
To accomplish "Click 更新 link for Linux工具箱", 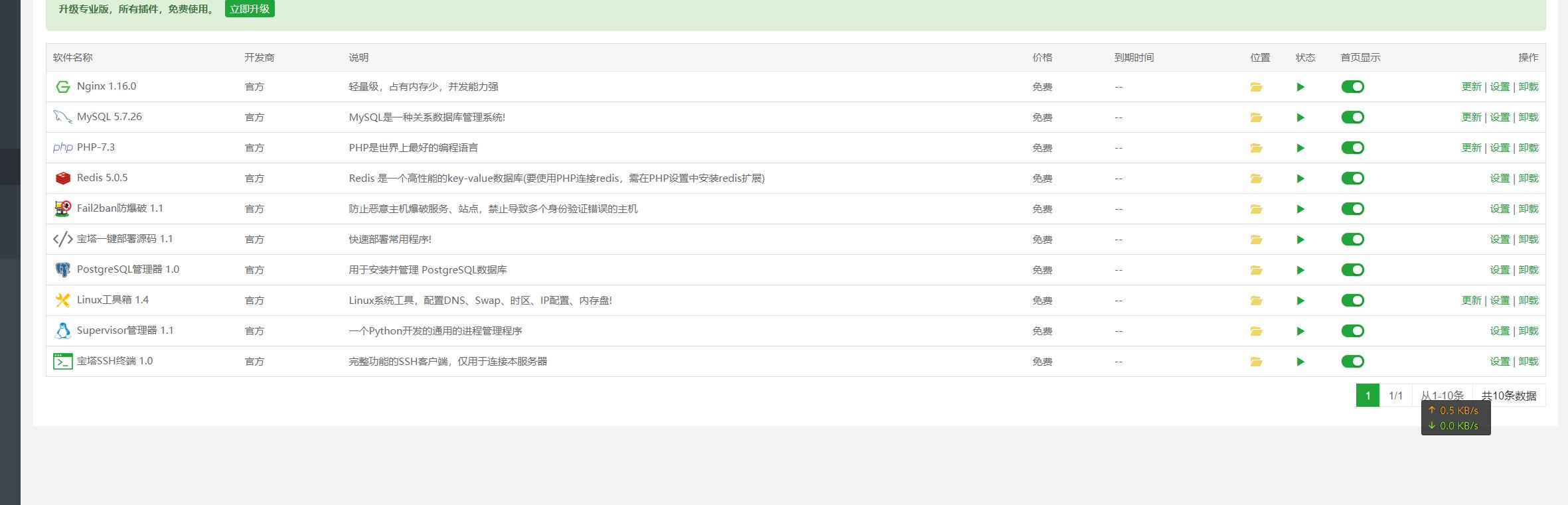I will click(1471, 301).
